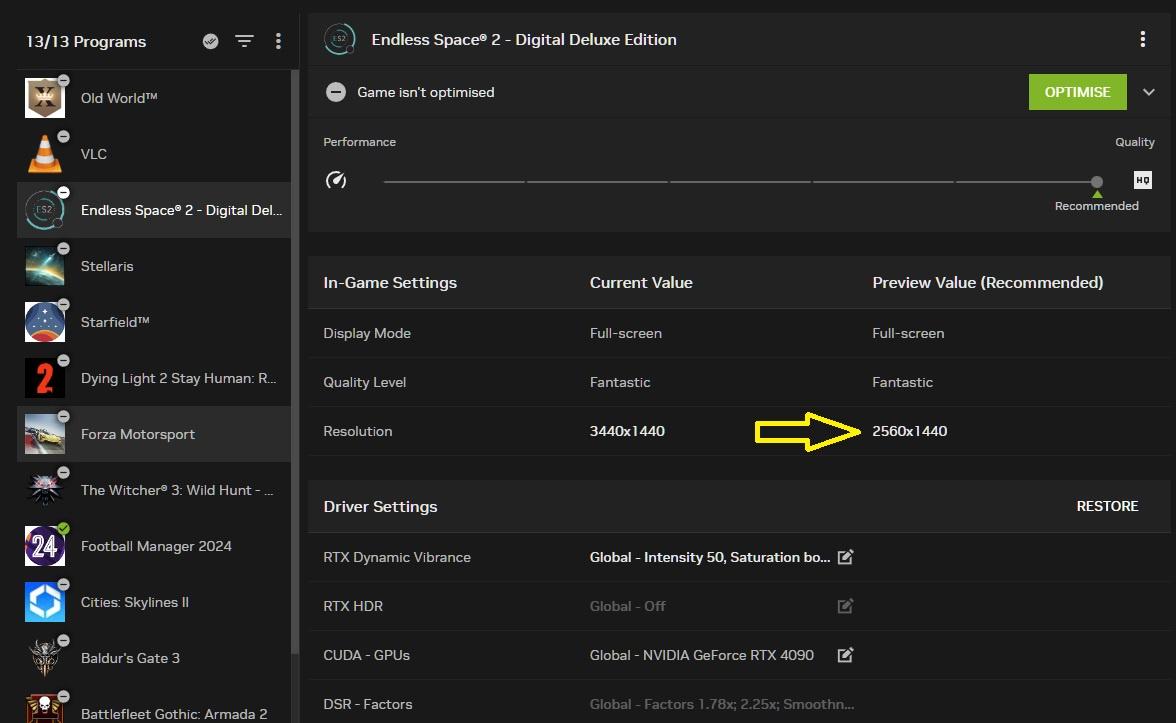Select Forza Motorsport in the program list
The height and width of the screenshot is (723, 1176).
pyautogui.click(x=138, y=434)
